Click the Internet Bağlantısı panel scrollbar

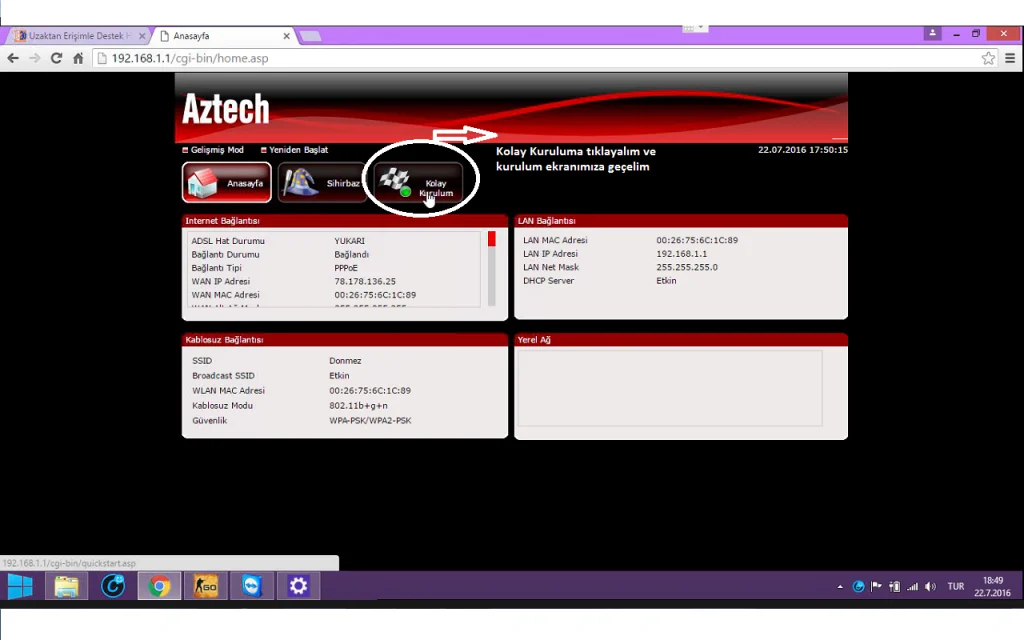492,268
